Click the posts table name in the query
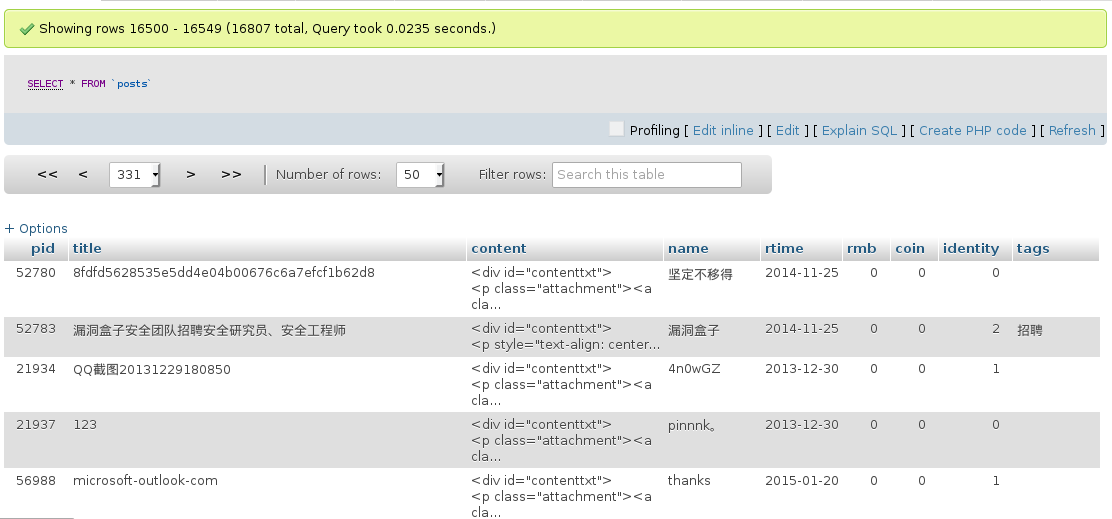Screen dimensions: 1112x519 [x=133, y=84]
